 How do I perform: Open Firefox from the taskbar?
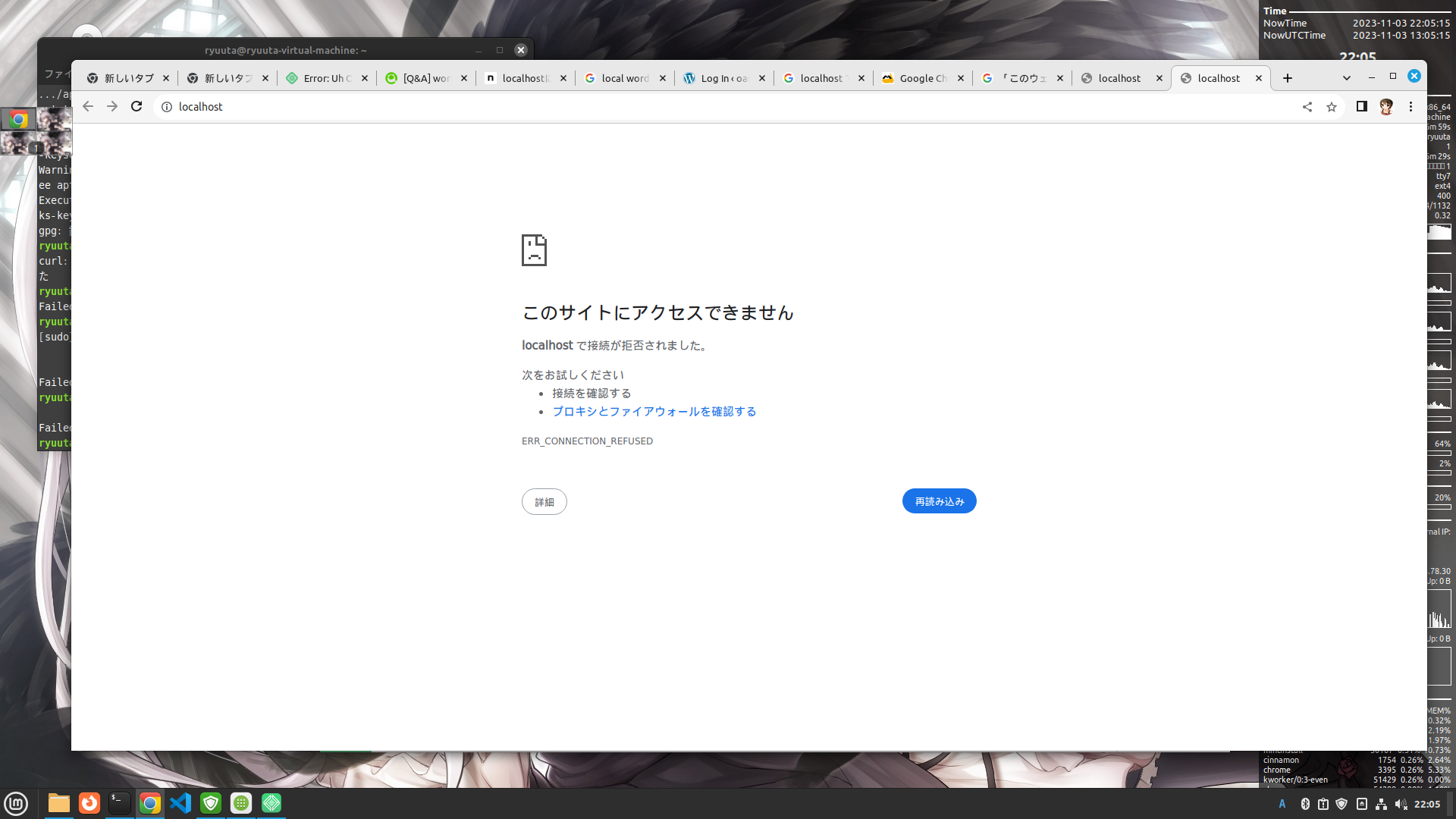89,803
